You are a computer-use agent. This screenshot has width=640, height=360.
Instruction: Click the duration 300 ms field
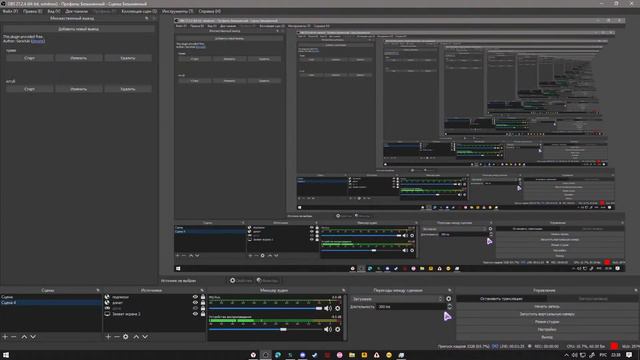coord(410,307)
